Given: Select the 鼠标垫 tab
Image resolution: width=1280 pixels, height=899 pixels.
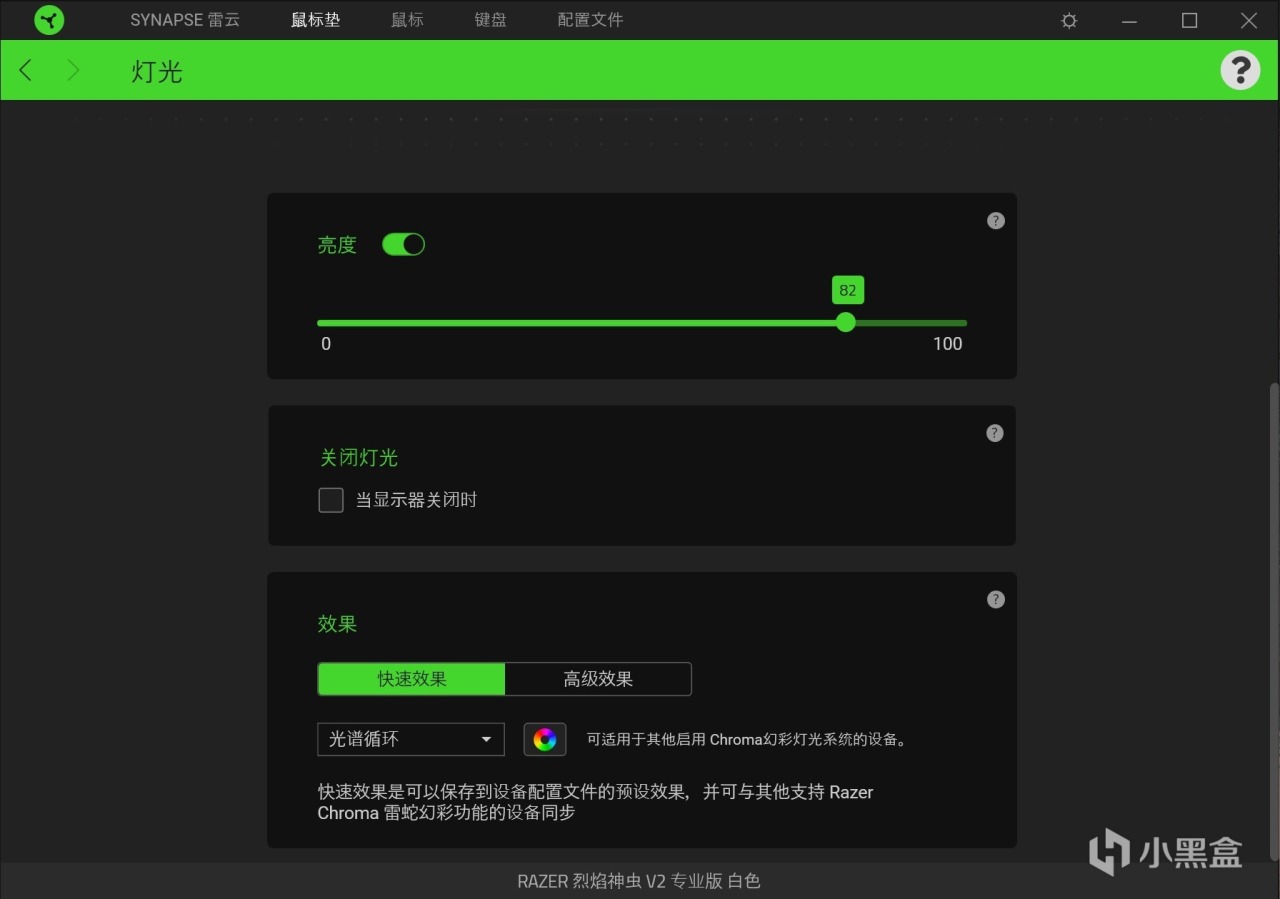Looking at the screenshot, I should (316, 20).
